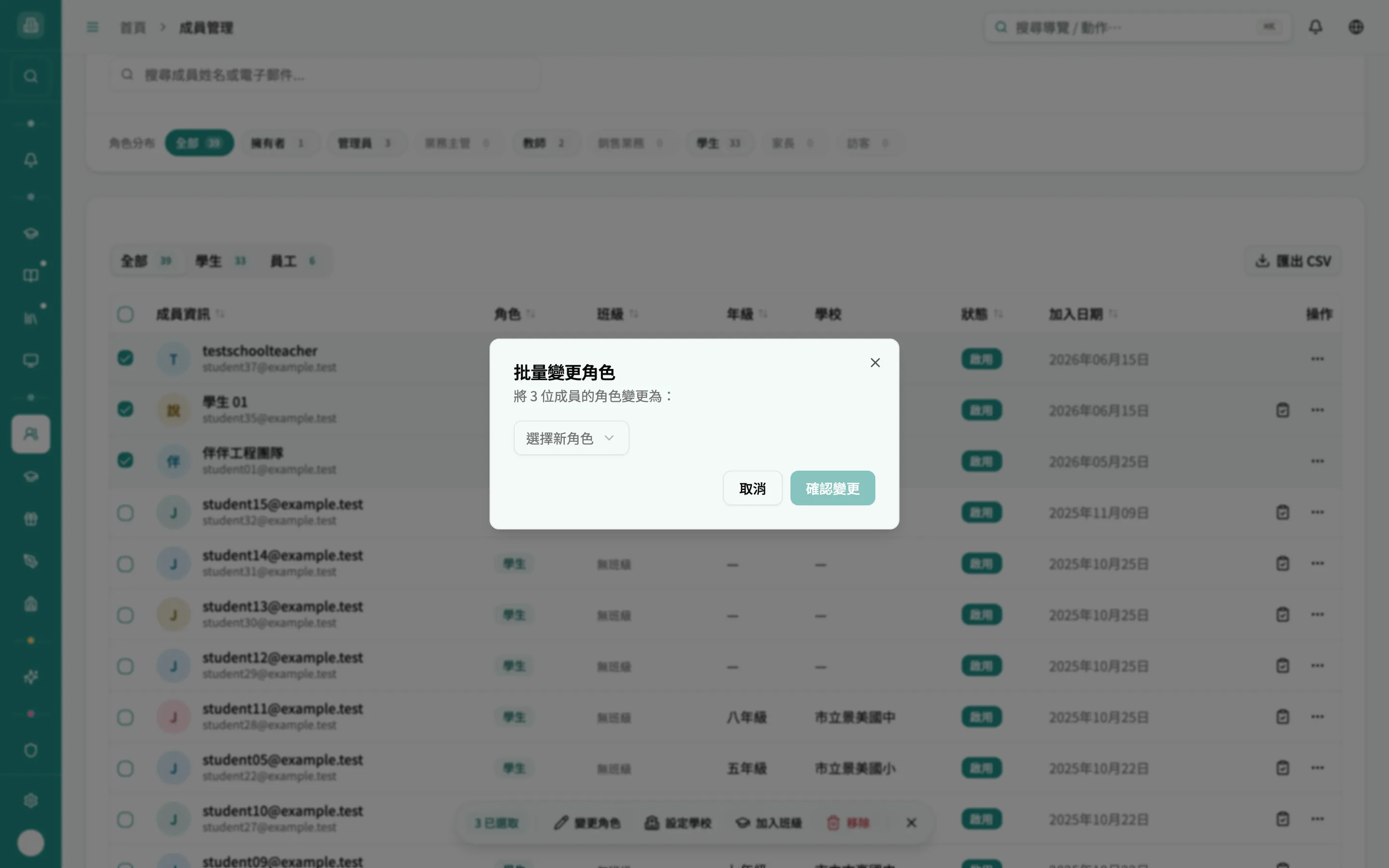Screen dimensions: 1389x868
Task: Click the red 移除 trash action
Action: click(848, 823)
